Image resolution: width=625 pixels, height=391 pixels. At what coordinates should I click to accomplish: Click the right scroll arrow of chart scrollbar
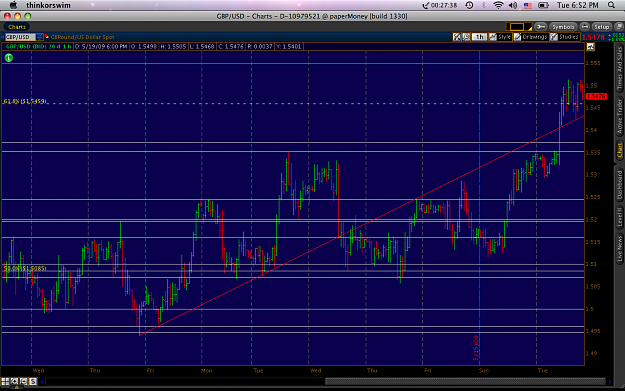[x=609, y=382]
